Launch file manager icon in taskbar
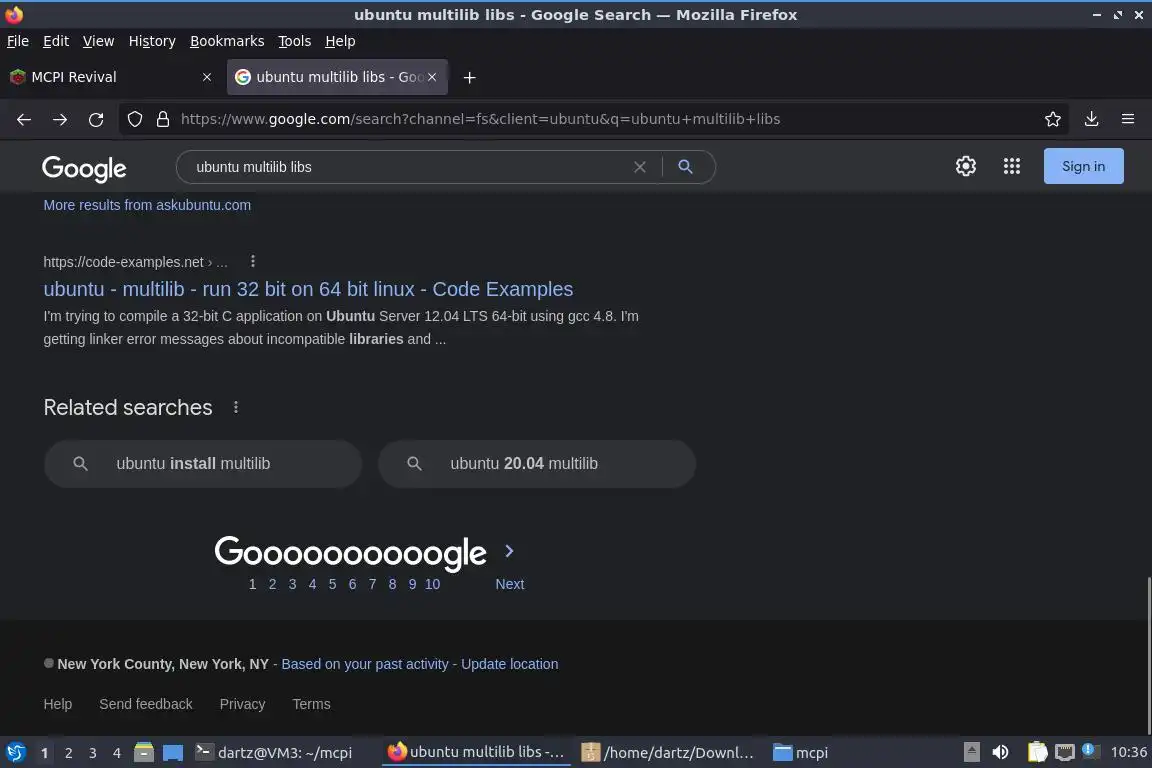 coord(144,752)
